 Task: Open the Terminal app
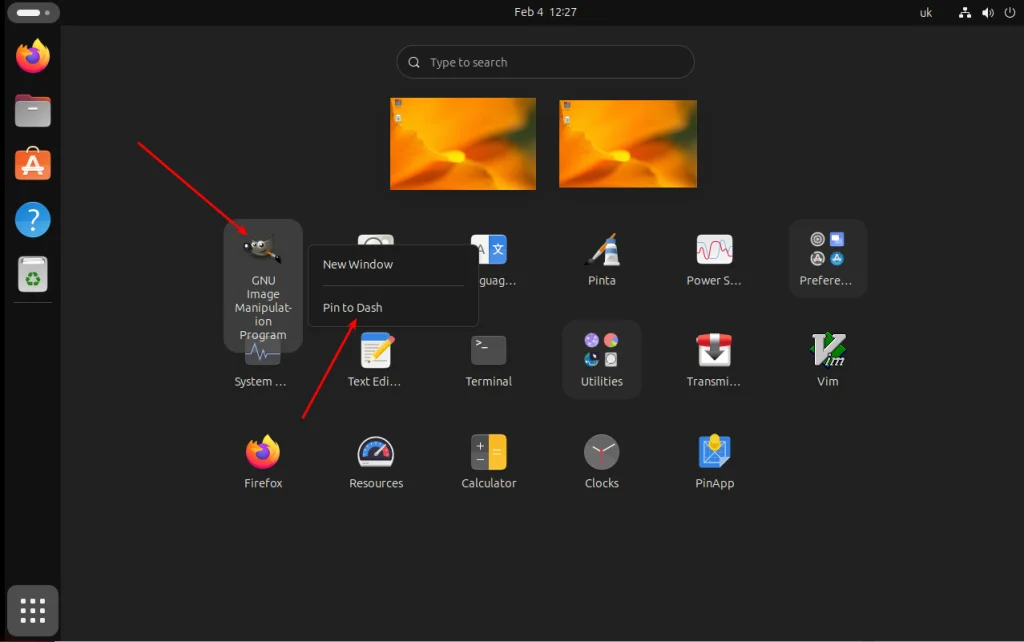coord(488,351)
